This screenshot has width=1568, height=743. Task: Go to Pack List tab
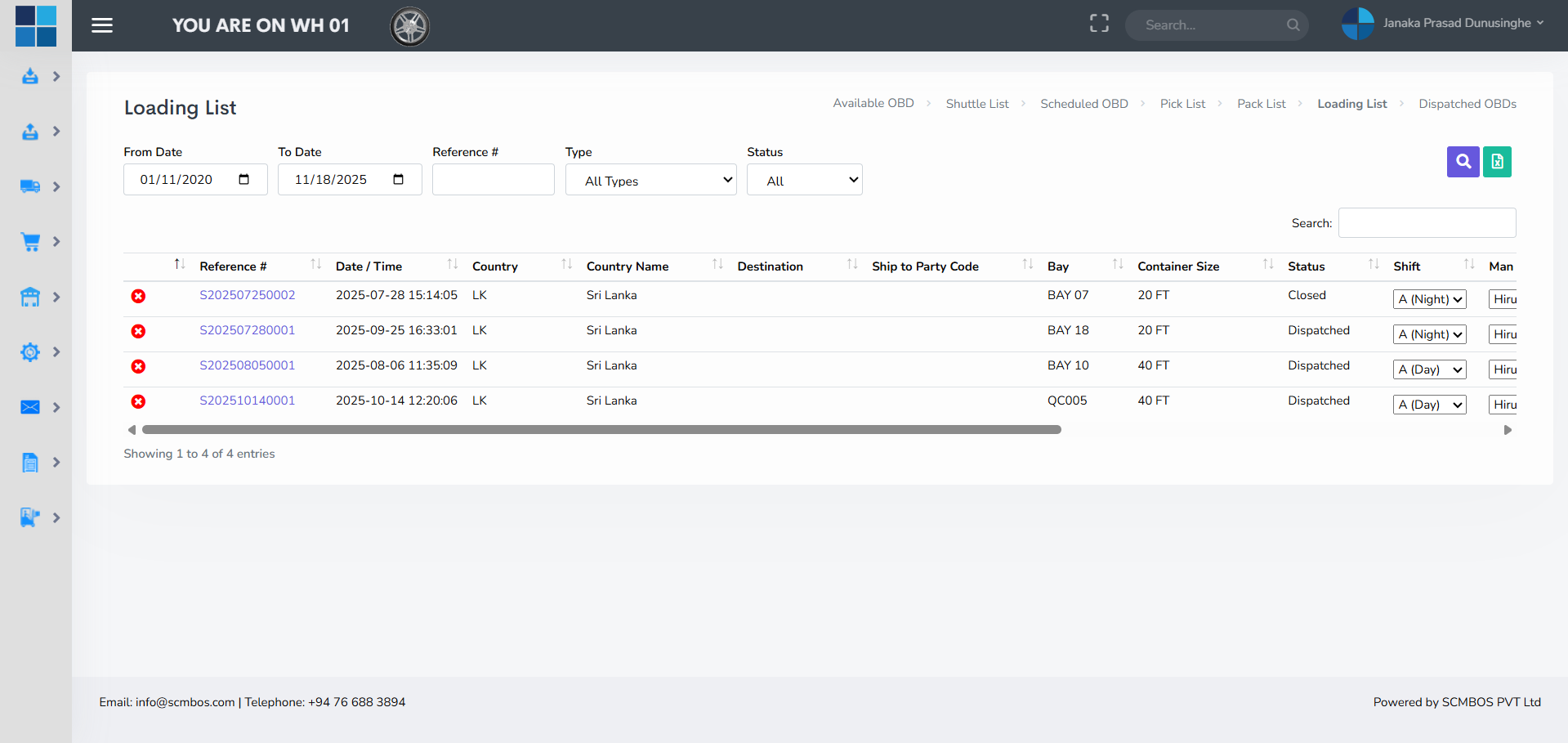pyautogui.click(x=1261, y=104)
